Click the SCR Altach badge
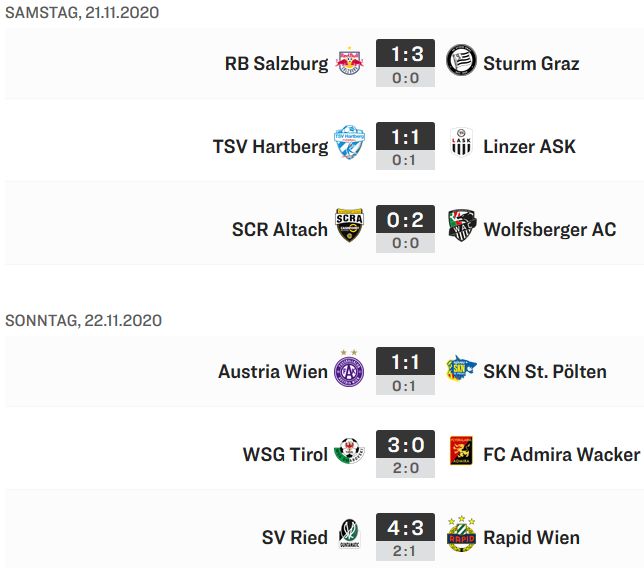 coord(350,229)
